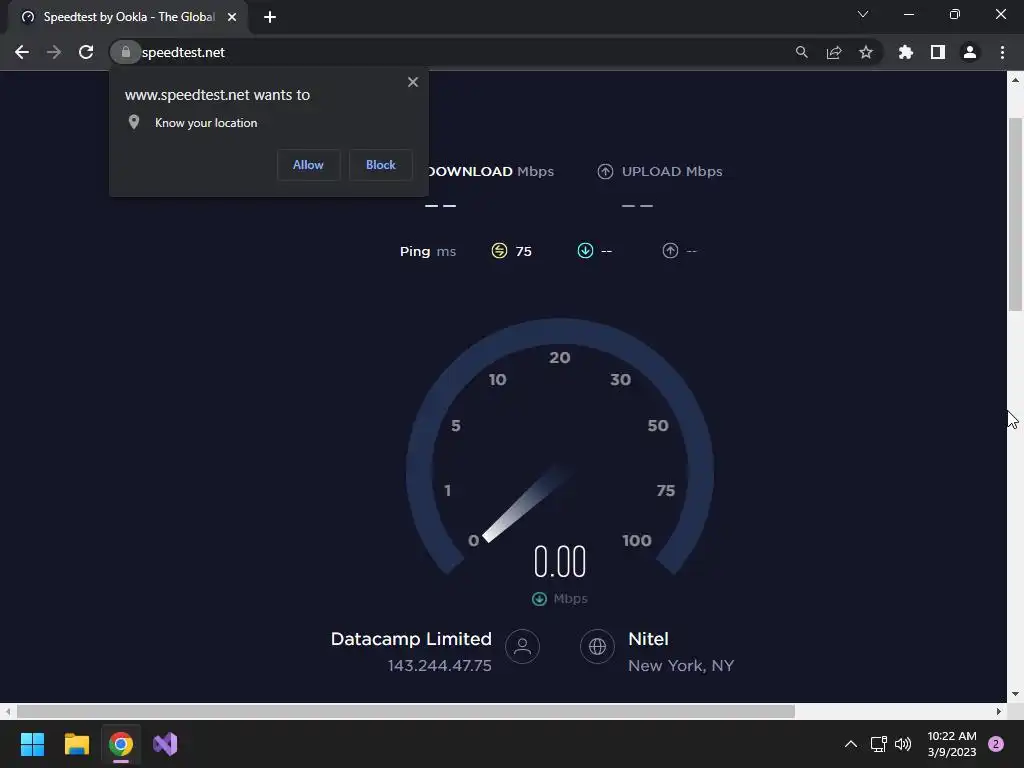This screenshot has height=768, width=1024.
Task: Open the tab search dropdown arrow
Action: [863, 14]
